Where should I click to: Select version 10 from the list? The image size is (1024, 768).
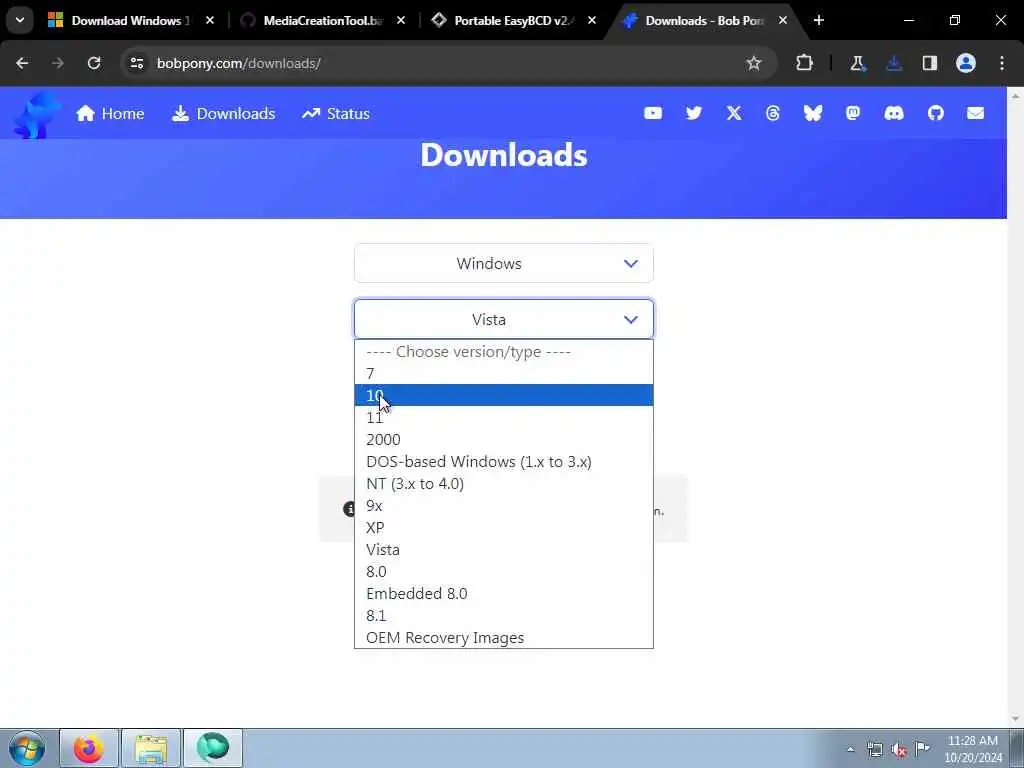[x=504, y=395]
